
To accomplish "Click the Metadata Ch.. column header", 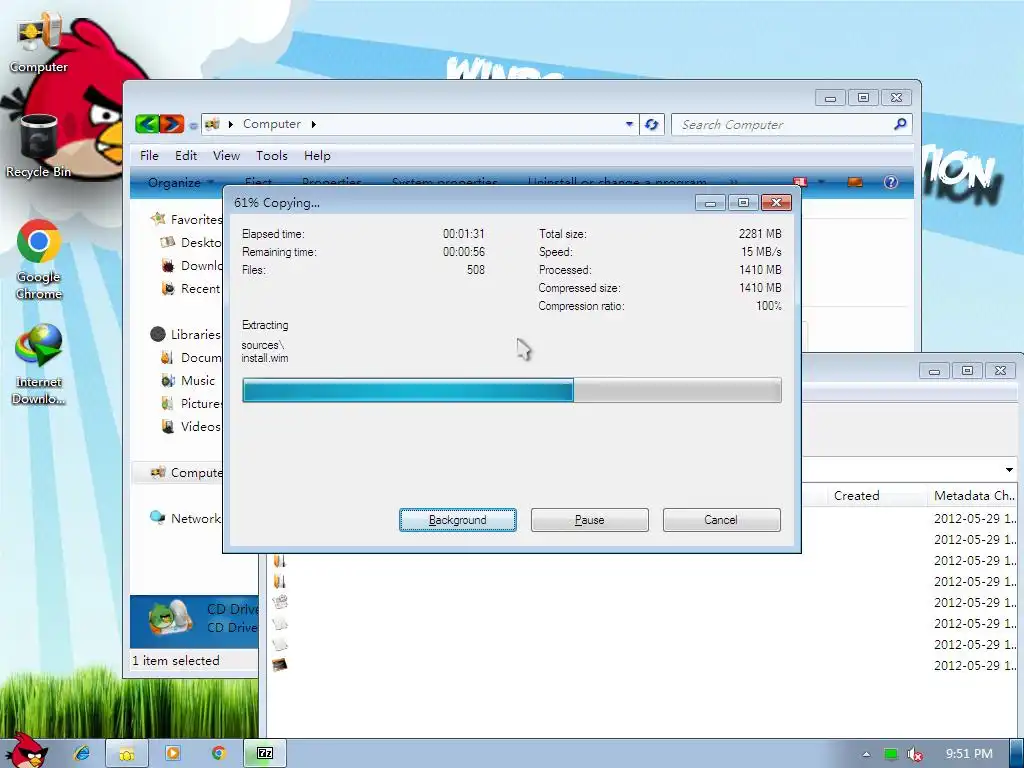I will (974, 496).
